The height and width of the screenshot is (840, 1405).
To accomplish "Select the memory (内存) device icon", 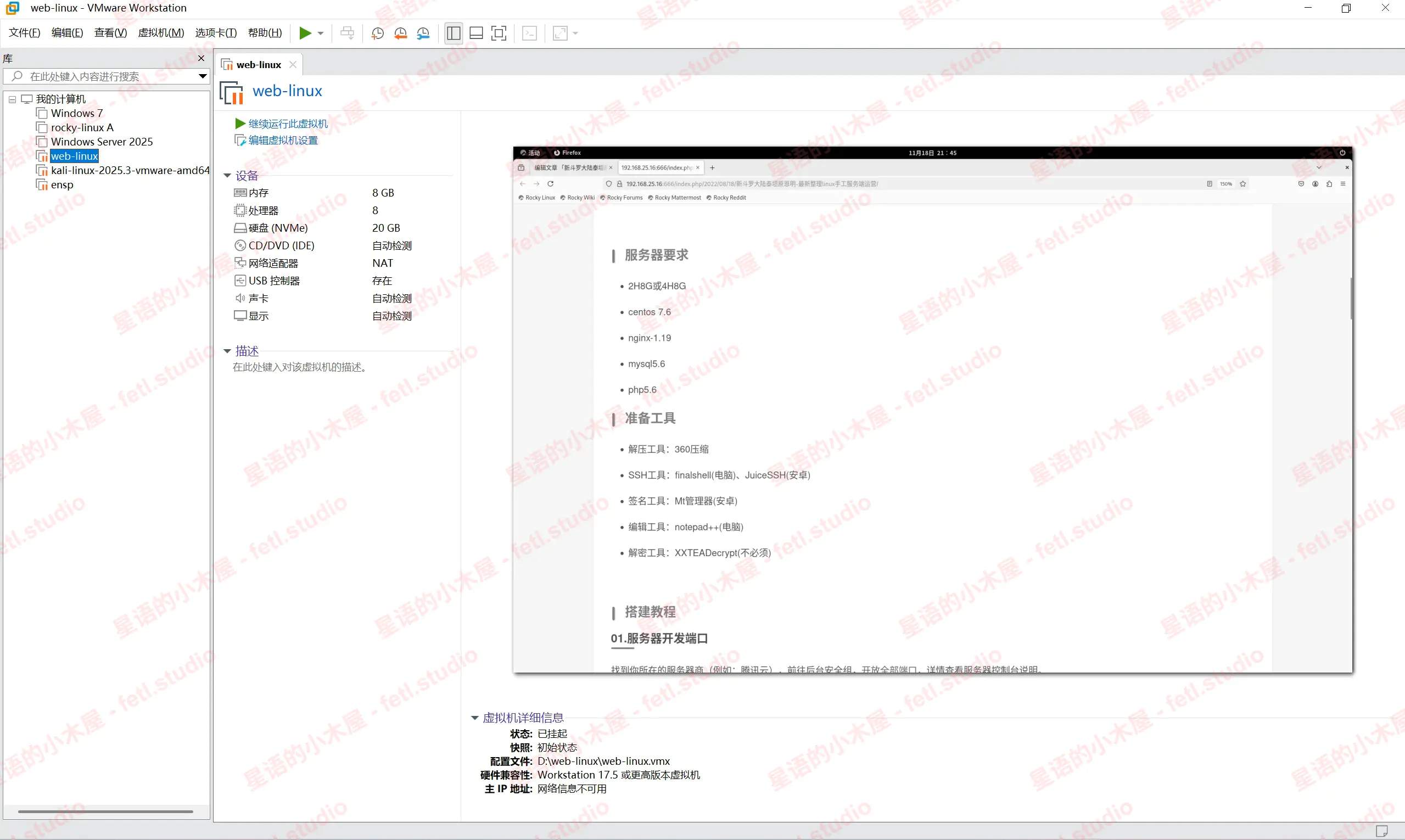I will (x=240, y=193).
